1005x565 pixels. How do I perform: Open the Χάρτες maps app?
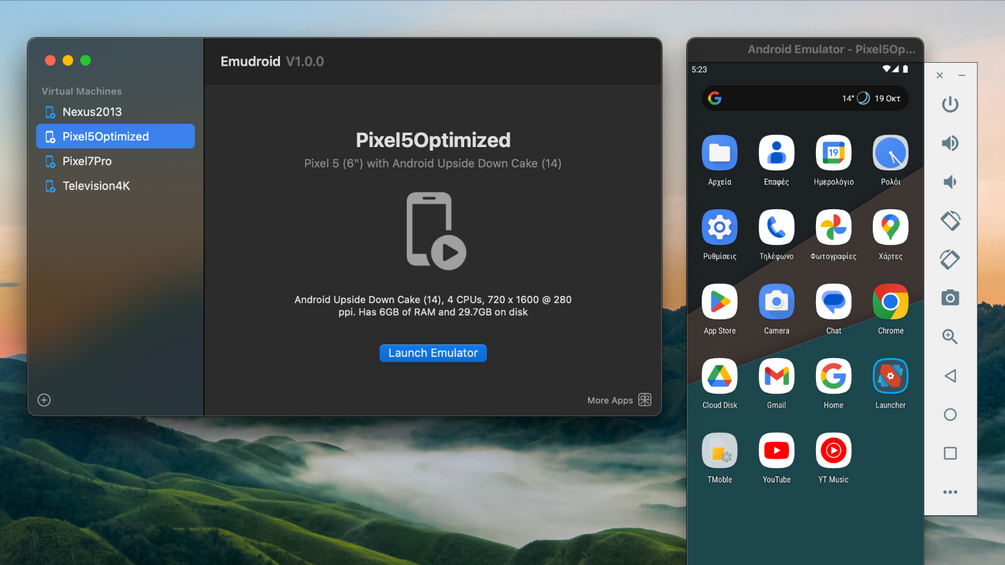(x=890, y=227)
